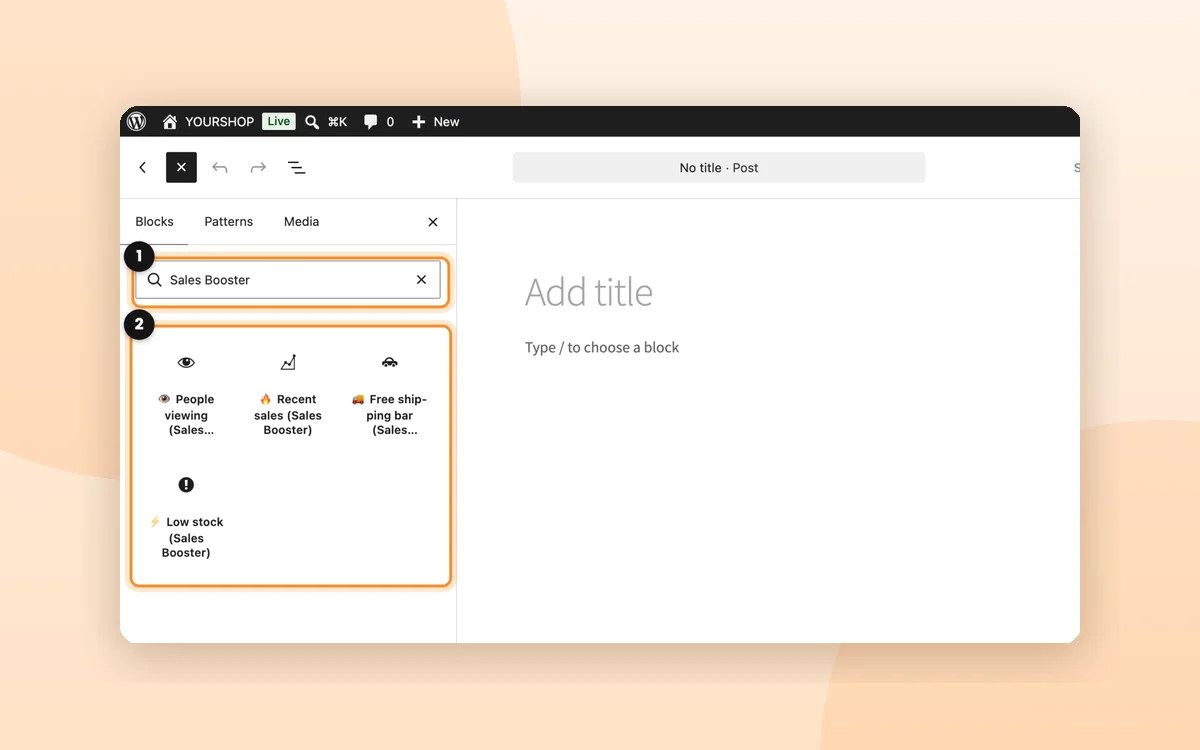Close the inserter panel with the X
Viewport: 1200px width, 750px height.
[433, 222]
